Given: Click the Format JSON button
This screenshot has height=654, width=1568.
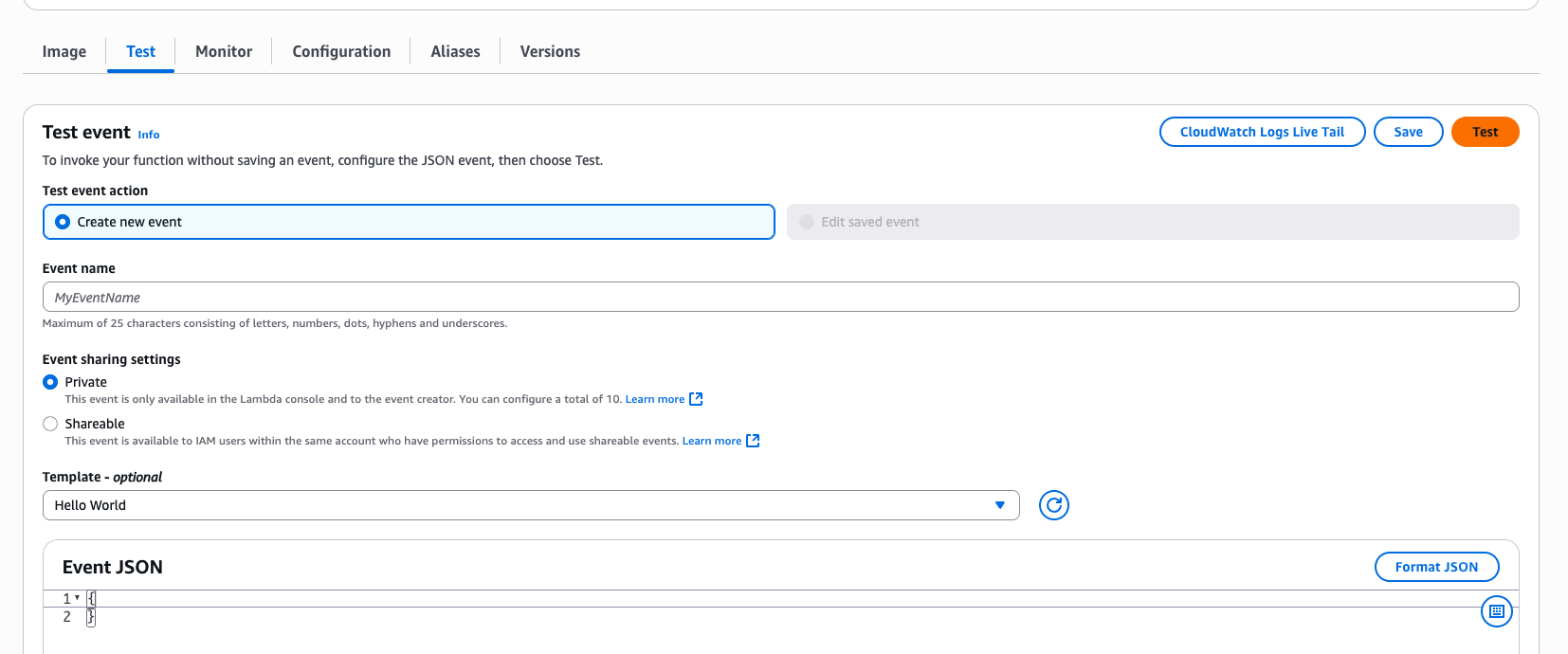Looking at the screenshot, I should [1436, 567].
